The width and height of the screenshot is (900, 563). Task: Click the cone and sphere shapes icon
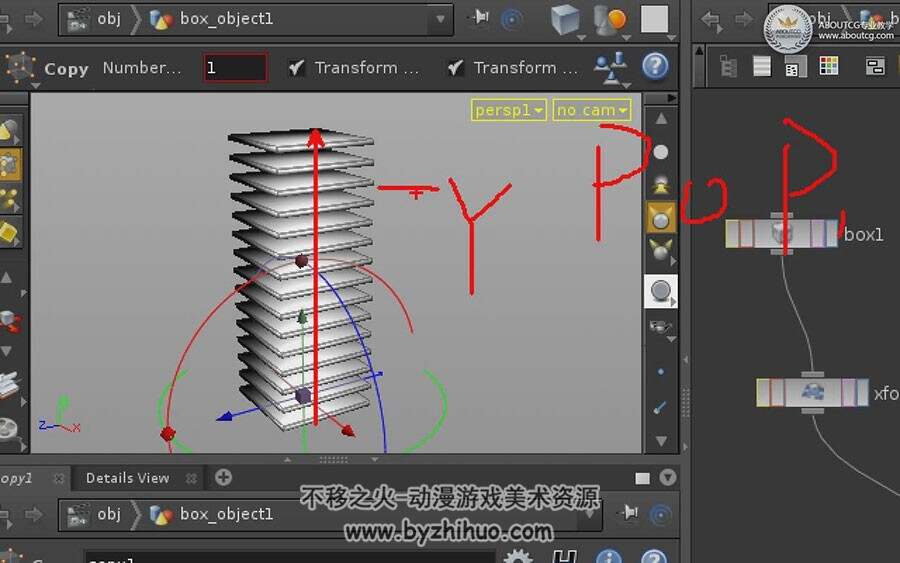(x=610, y=20)
